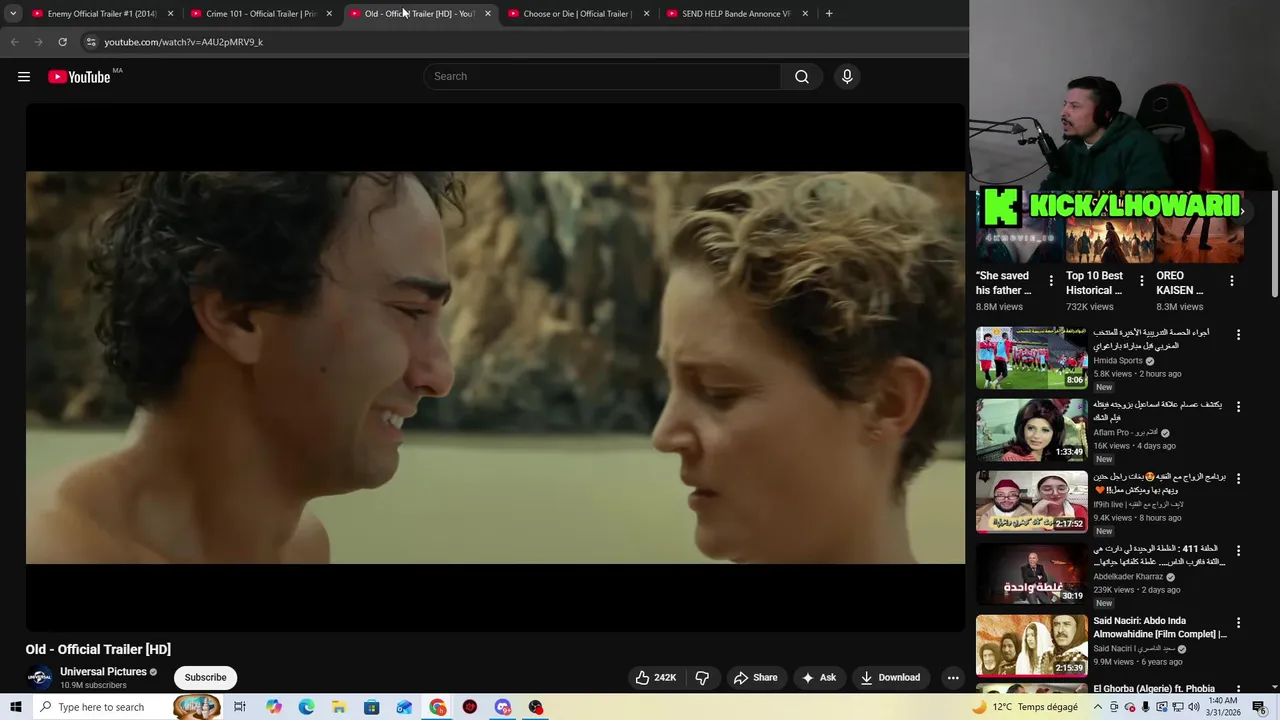Screen dimensions: 1280x720
Task: Open the Windows Start menu
Action: coord(16,707)
